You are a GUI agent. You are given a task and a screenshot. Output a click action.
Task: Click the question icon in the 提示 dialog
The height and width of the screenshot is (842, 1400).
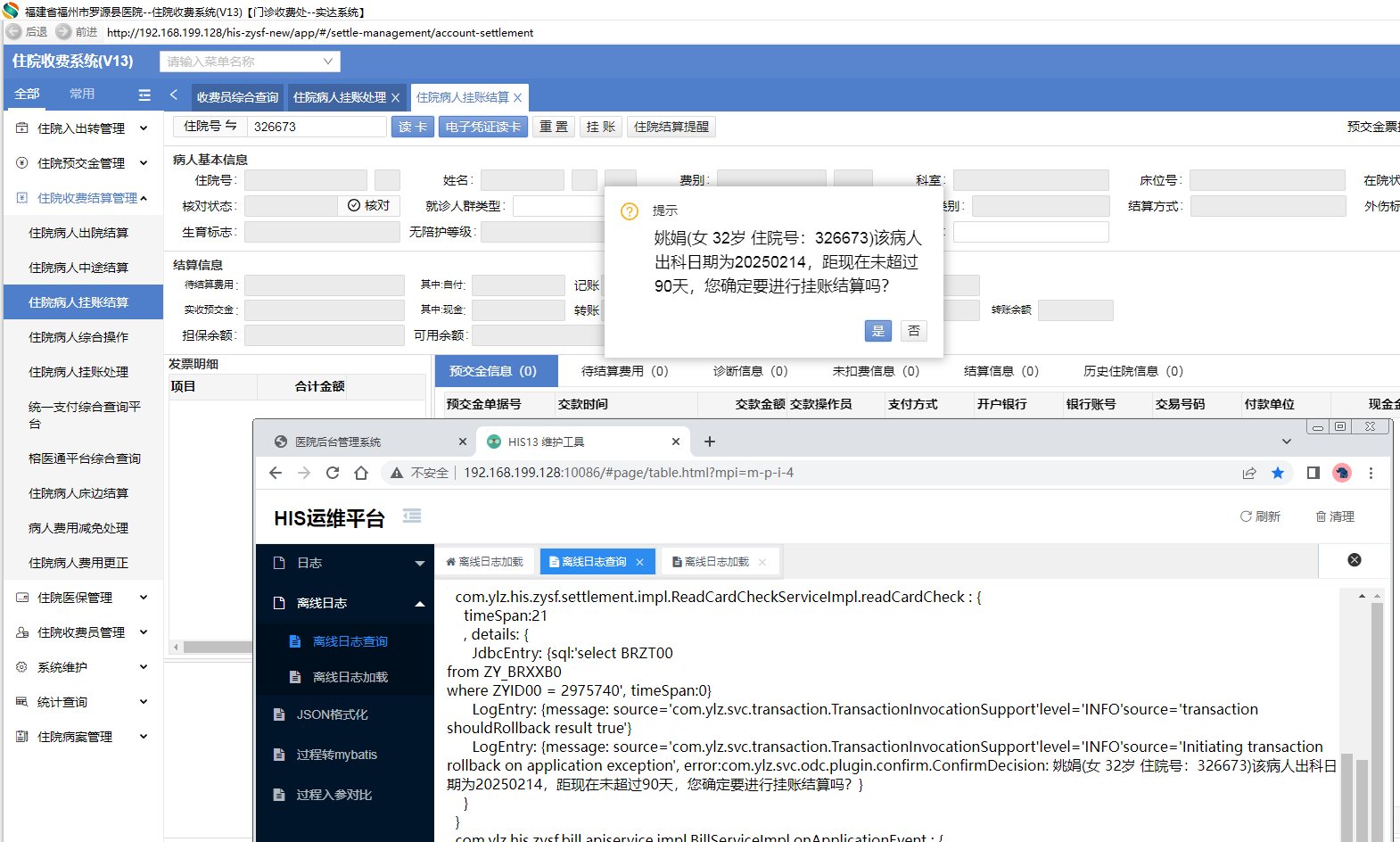tap(630, 211)
